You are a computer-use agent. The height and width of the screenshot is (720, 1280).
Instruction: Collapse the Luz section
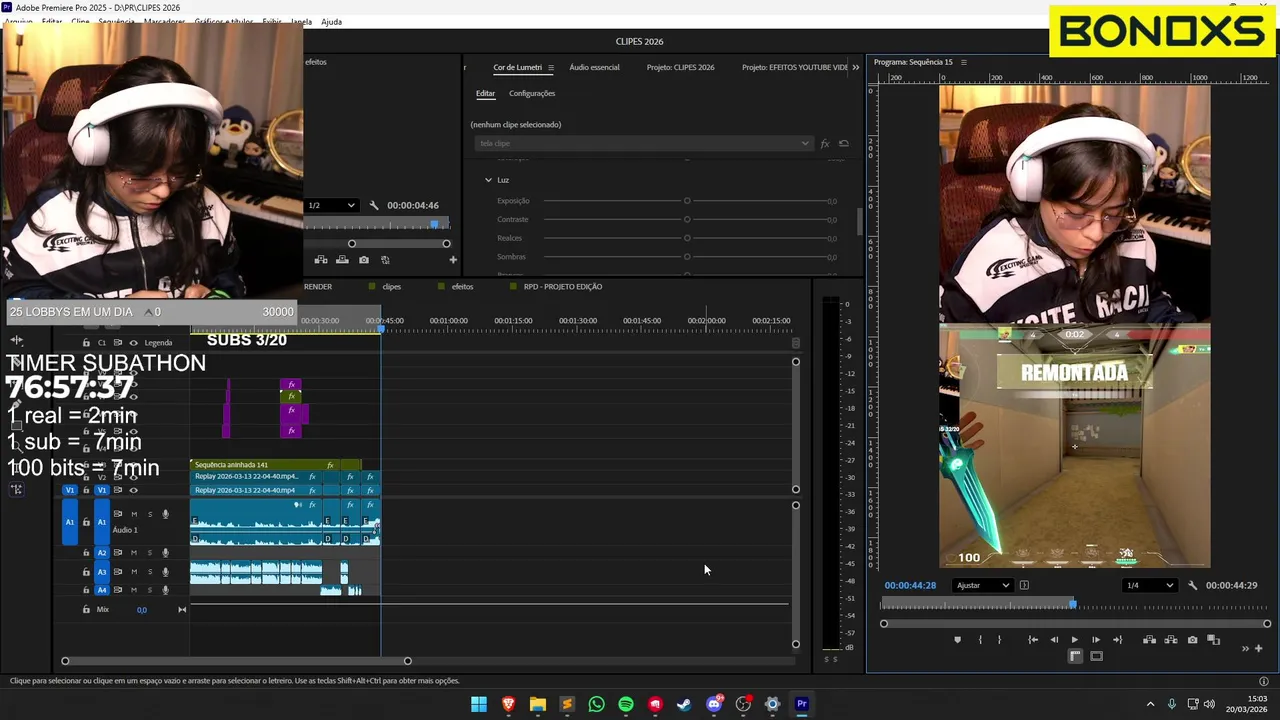coord(488,180)
